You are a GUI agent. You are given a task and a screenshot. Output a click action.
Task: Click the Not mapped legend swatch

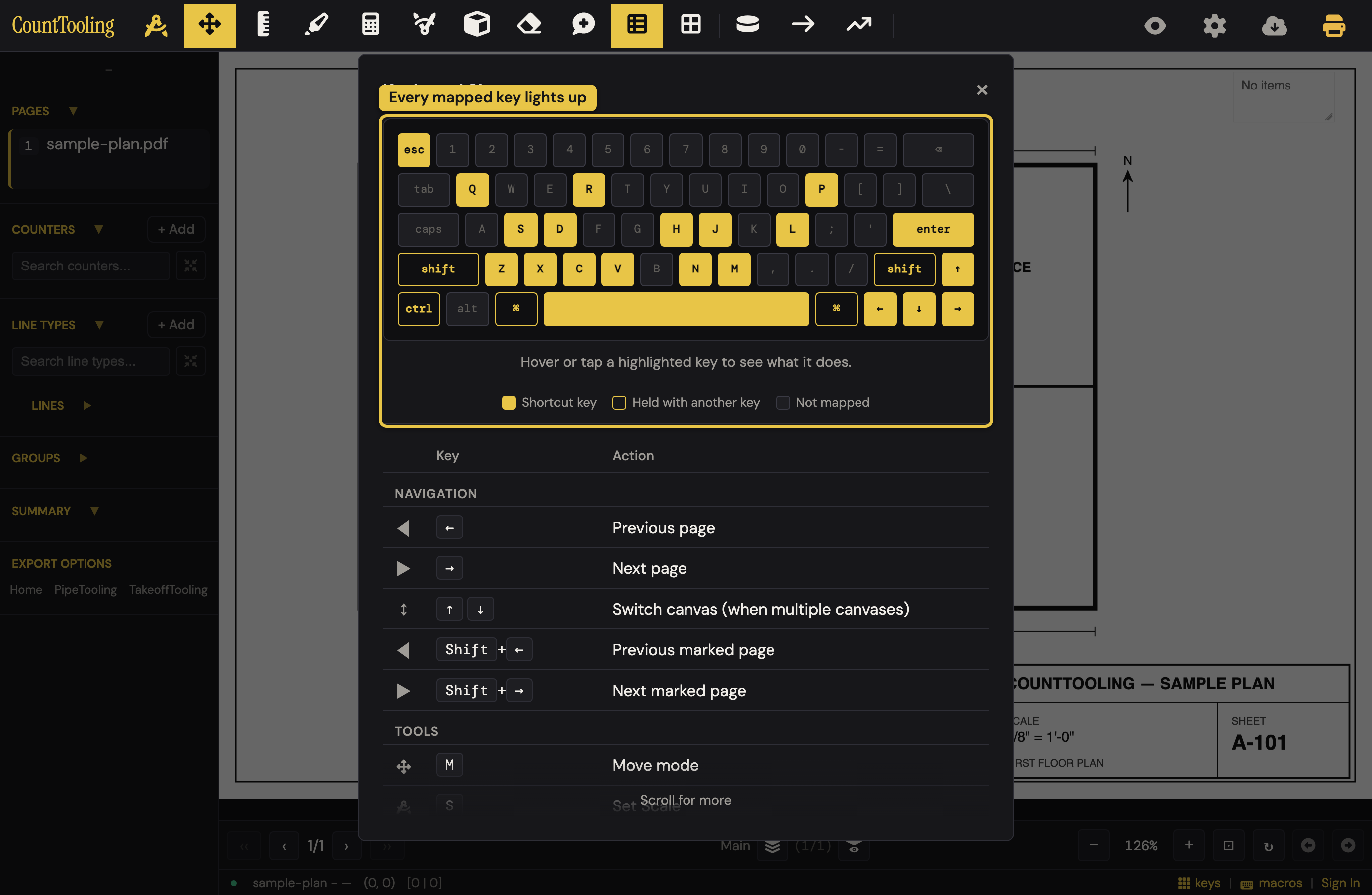[x=783, y=403]
